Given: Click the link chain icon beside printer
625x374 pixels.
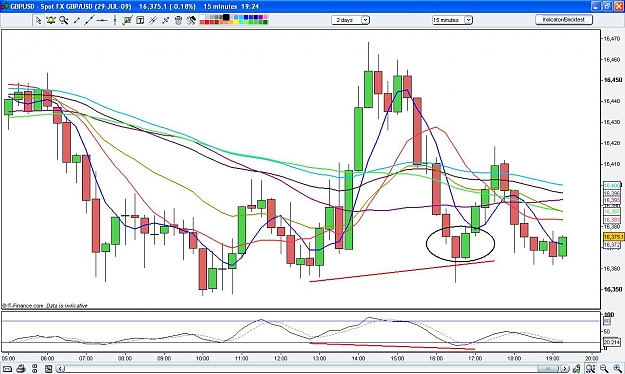Looking at the screenshot, I should tap(34, 369).
